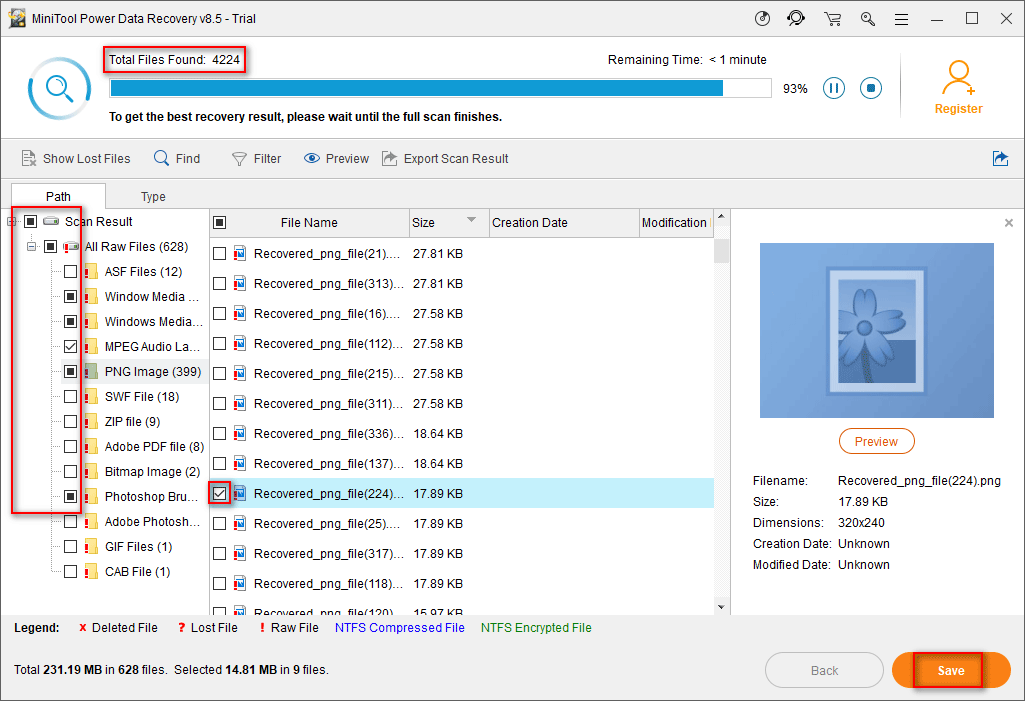Check the Recovered_png_file(25) checkbox
Viewport: 1025px width, 701px height.
[x=220, y=523]
